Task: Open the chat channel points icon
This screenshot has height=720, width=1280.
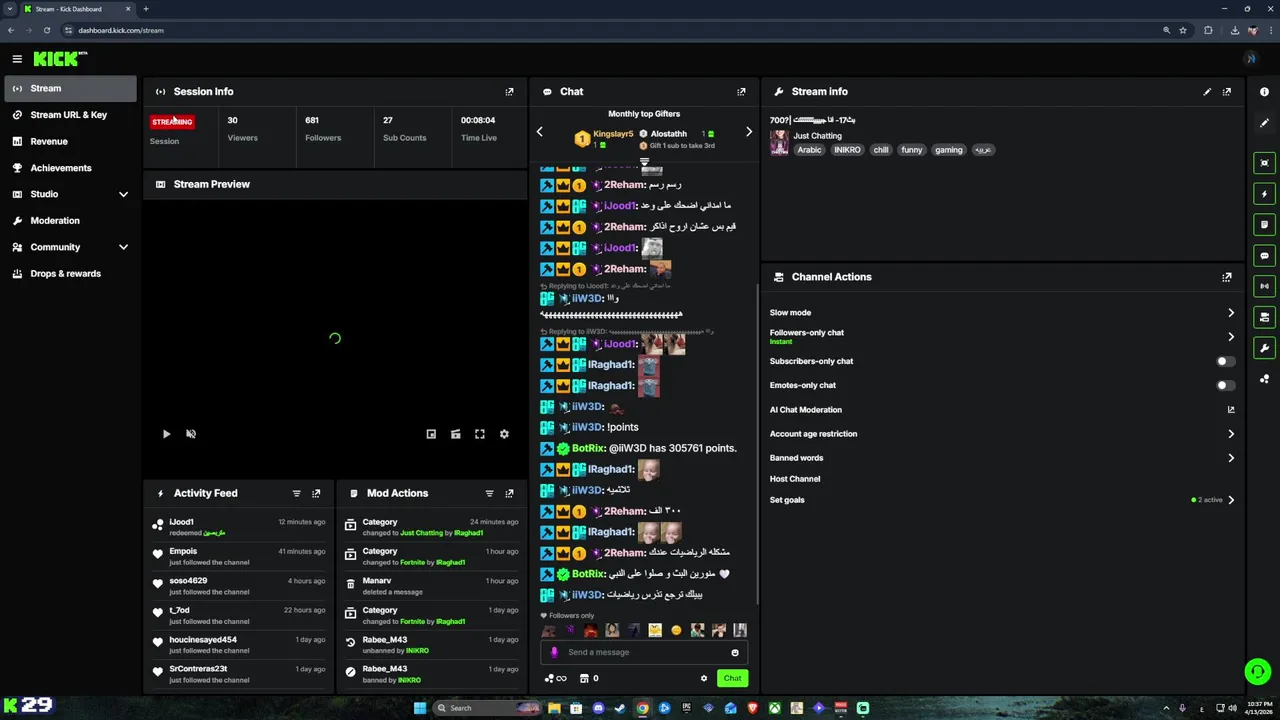Action: point(555,678)
